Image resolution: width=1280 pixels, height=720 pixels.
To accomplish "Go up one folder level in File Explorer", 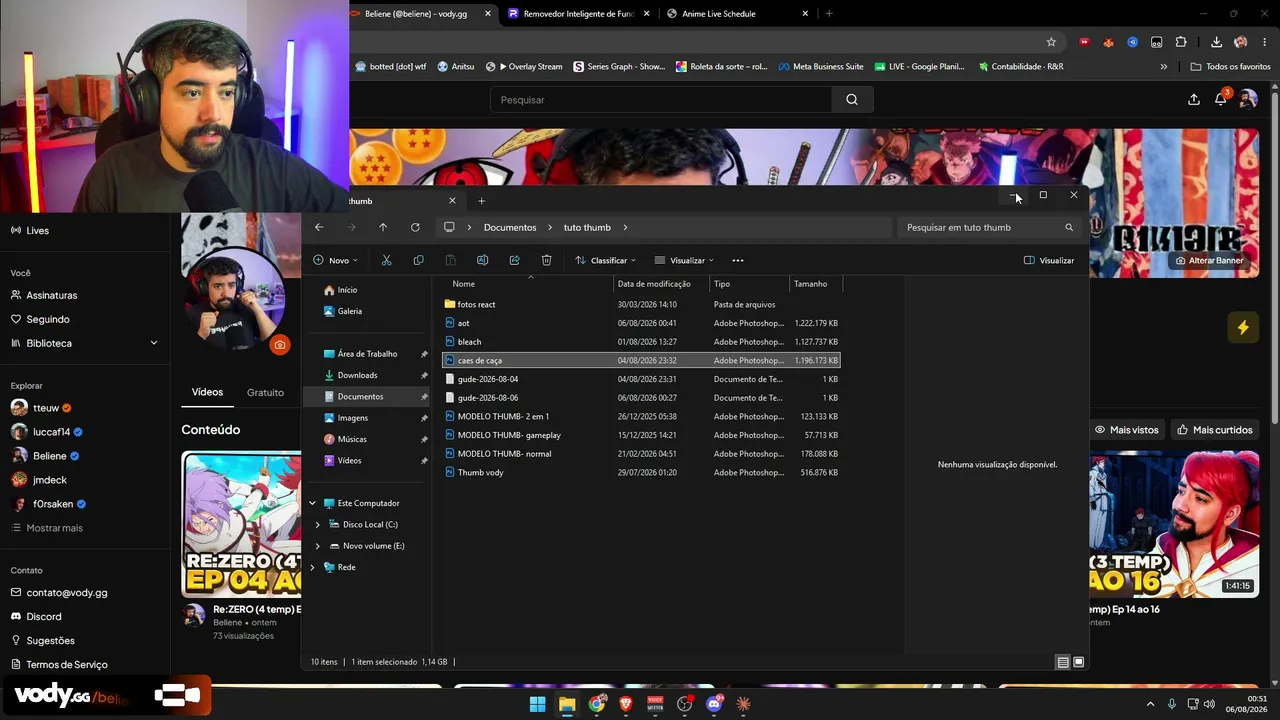I will tap(383, 227).
